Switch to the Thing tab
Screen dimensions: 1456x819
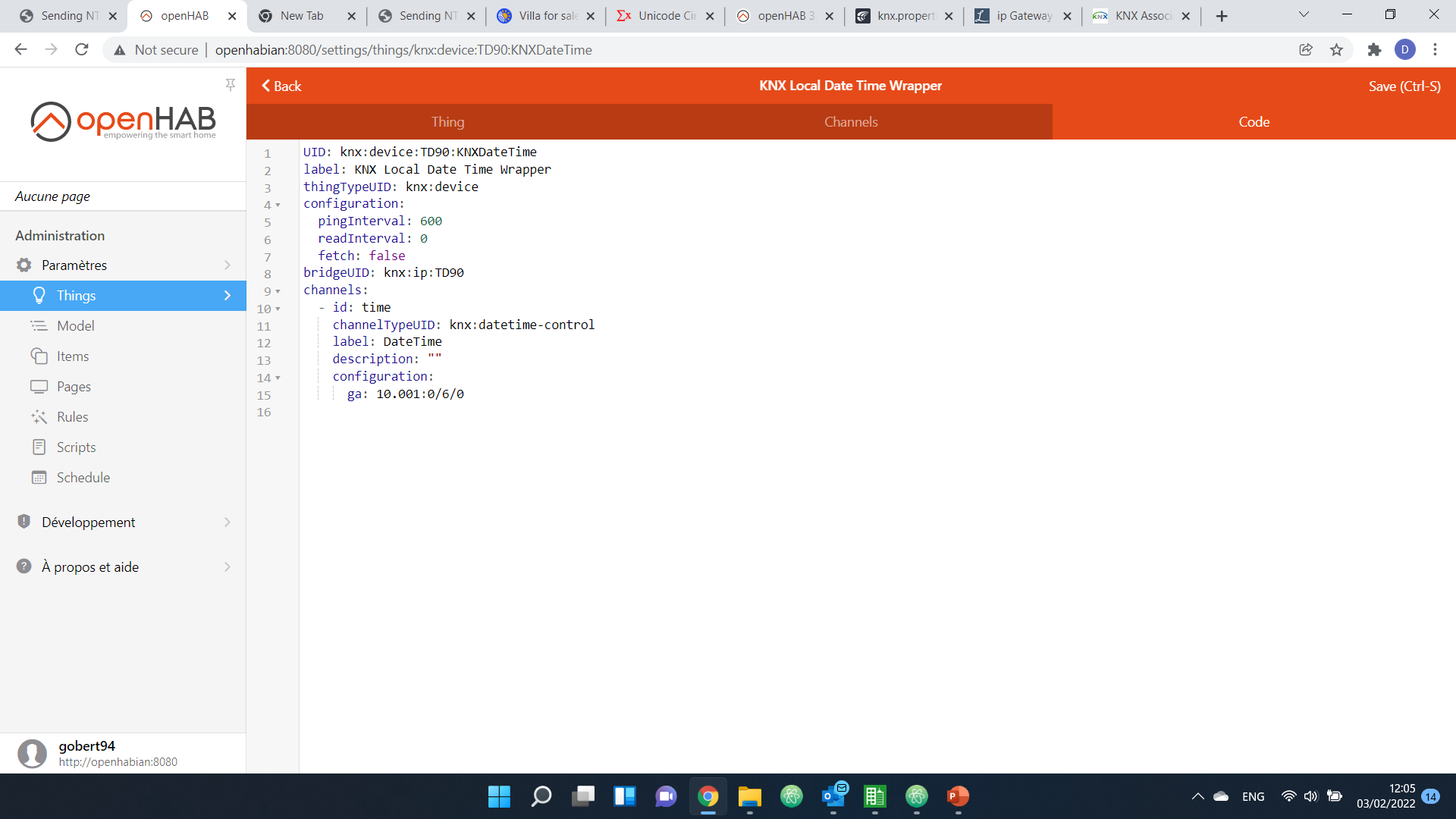point(447,121)
